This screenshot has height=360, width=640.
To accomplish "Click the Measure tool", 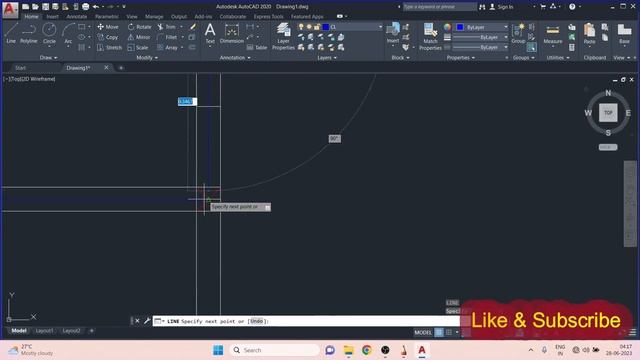I will 553,33.
